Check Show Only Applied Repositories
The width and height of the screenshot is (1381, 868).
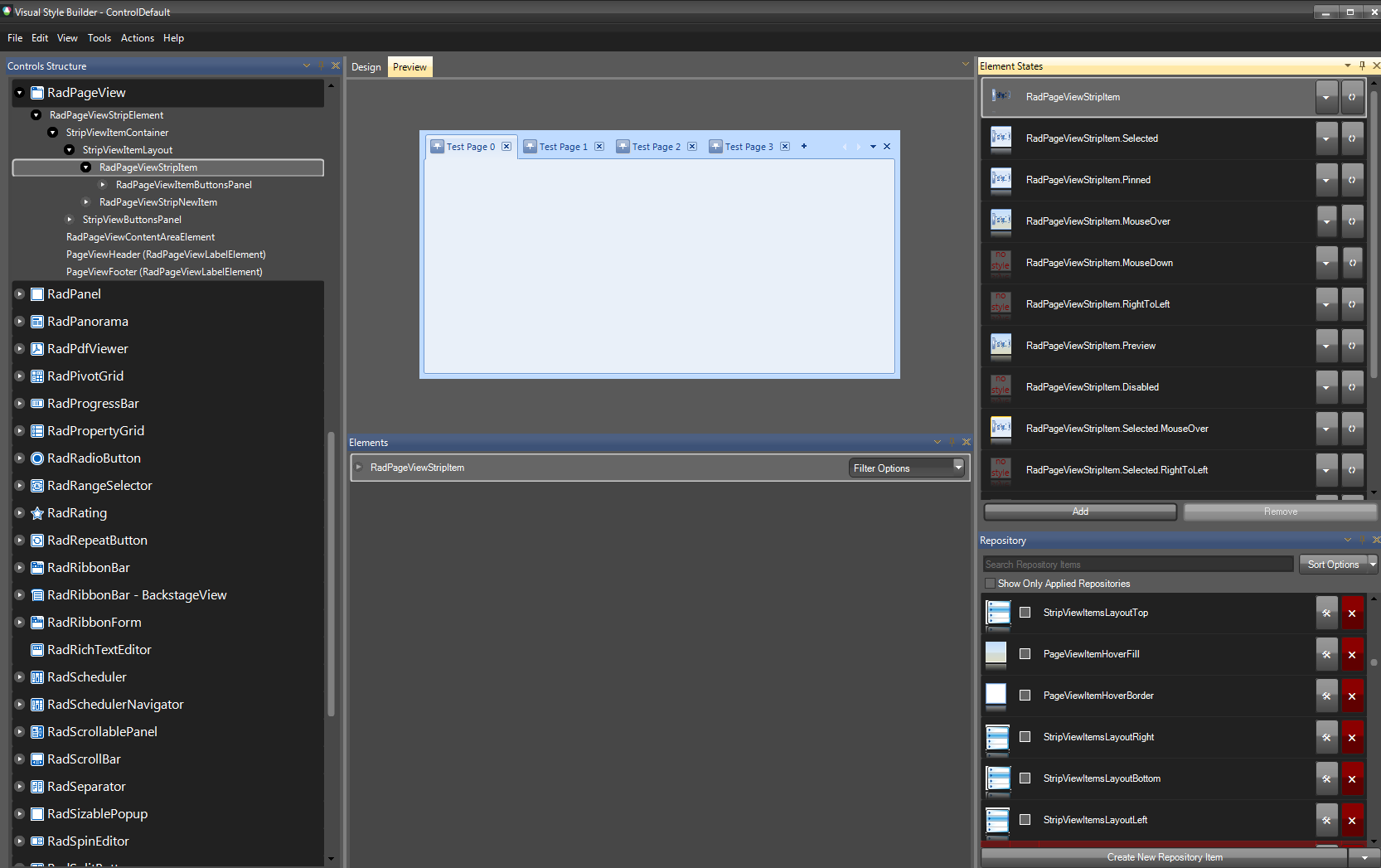990,584
